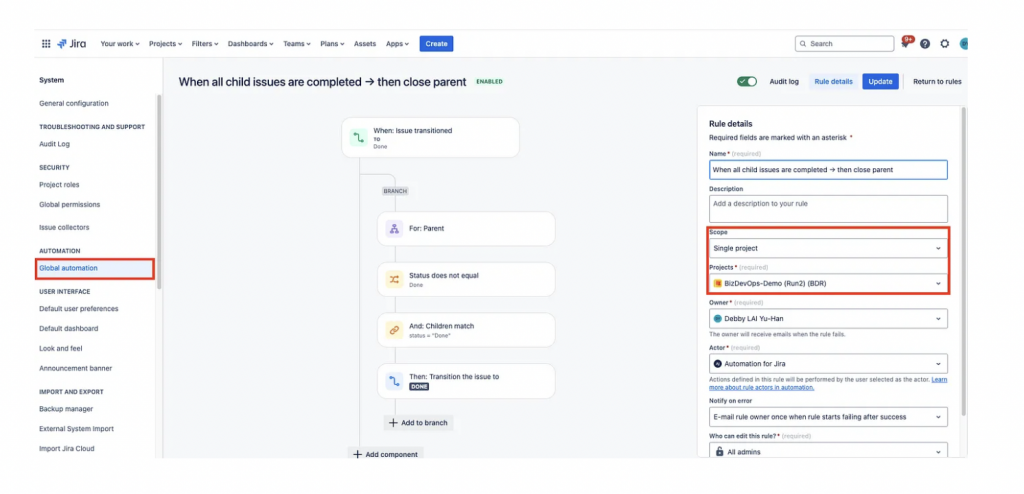Open Look and feel settings

(x=61, y=349)
